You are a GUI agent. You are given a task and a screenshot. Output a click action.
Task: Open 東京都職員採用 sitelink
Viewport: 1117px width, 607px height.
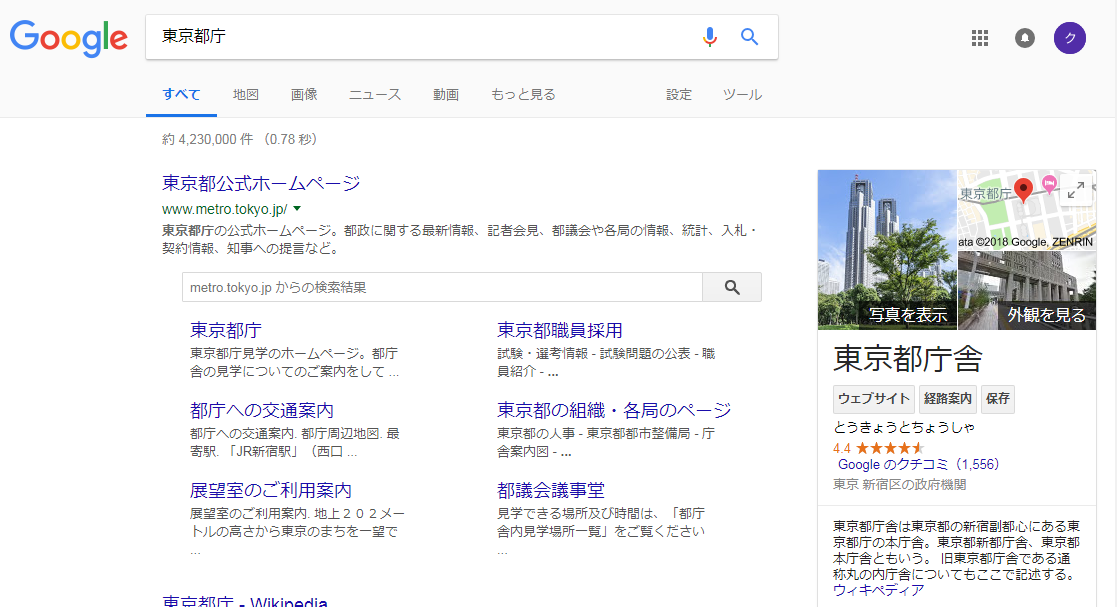(x=560, y=330)
